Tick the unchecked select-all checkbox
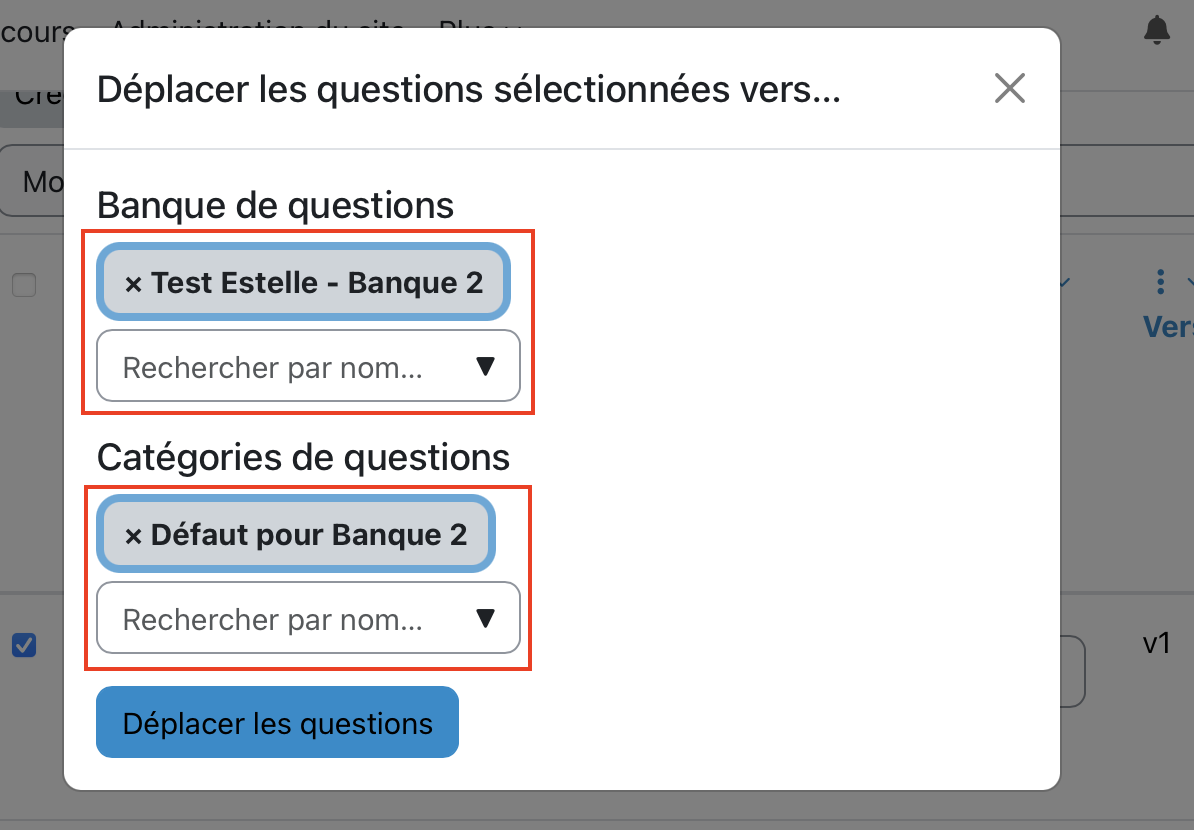1194x830 pixels. point(23,286)
